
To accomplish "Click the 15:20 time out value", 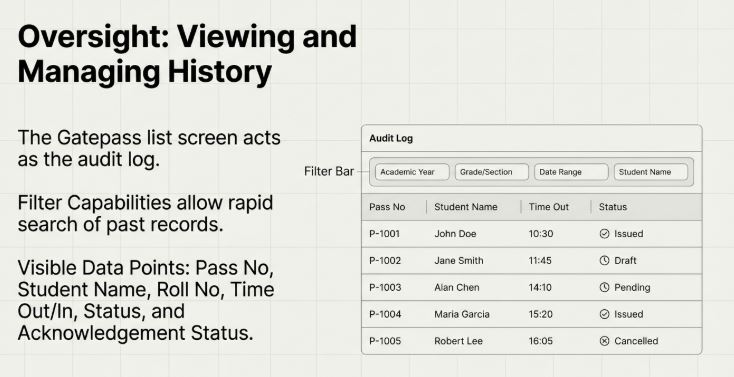I will click(541, 314).
